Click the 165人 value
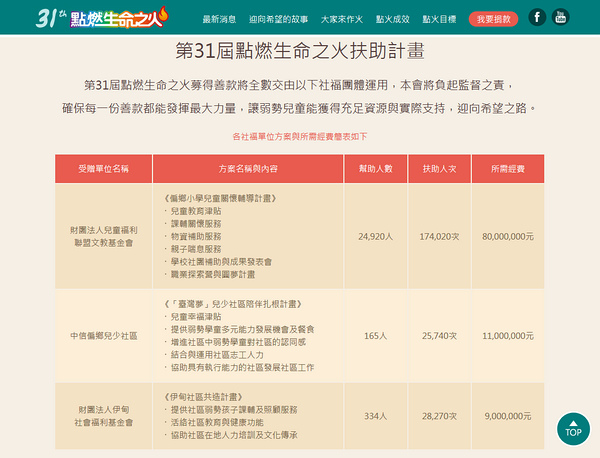The height and width of the screenshot is (458, 600). click(x=375, y=336)
